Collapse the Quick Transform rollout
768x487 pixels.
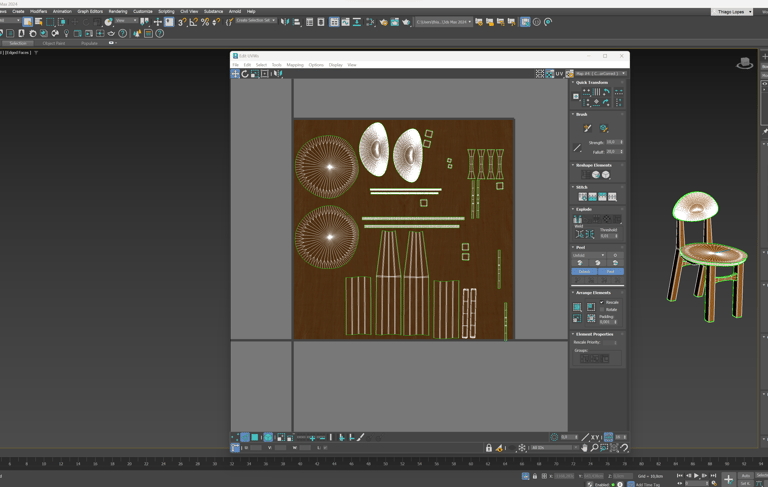tap(573, 83)
